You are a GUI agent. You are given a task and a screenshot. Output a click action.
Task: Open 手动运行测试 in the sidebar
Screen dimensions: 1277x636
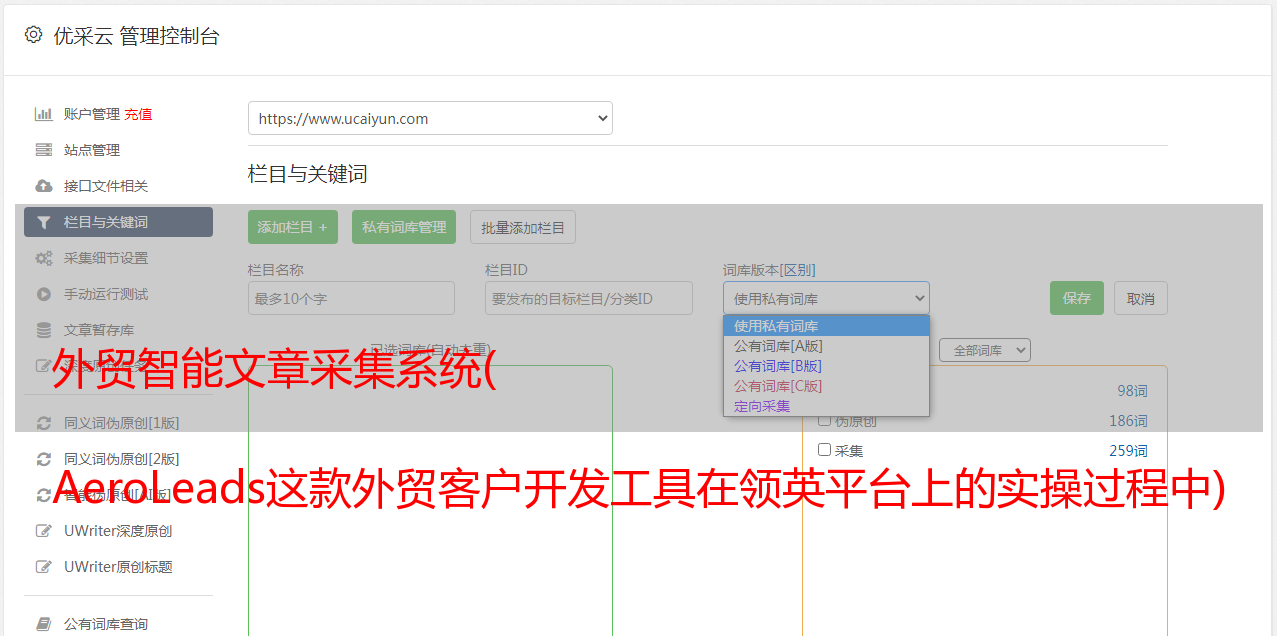point(106,294)
